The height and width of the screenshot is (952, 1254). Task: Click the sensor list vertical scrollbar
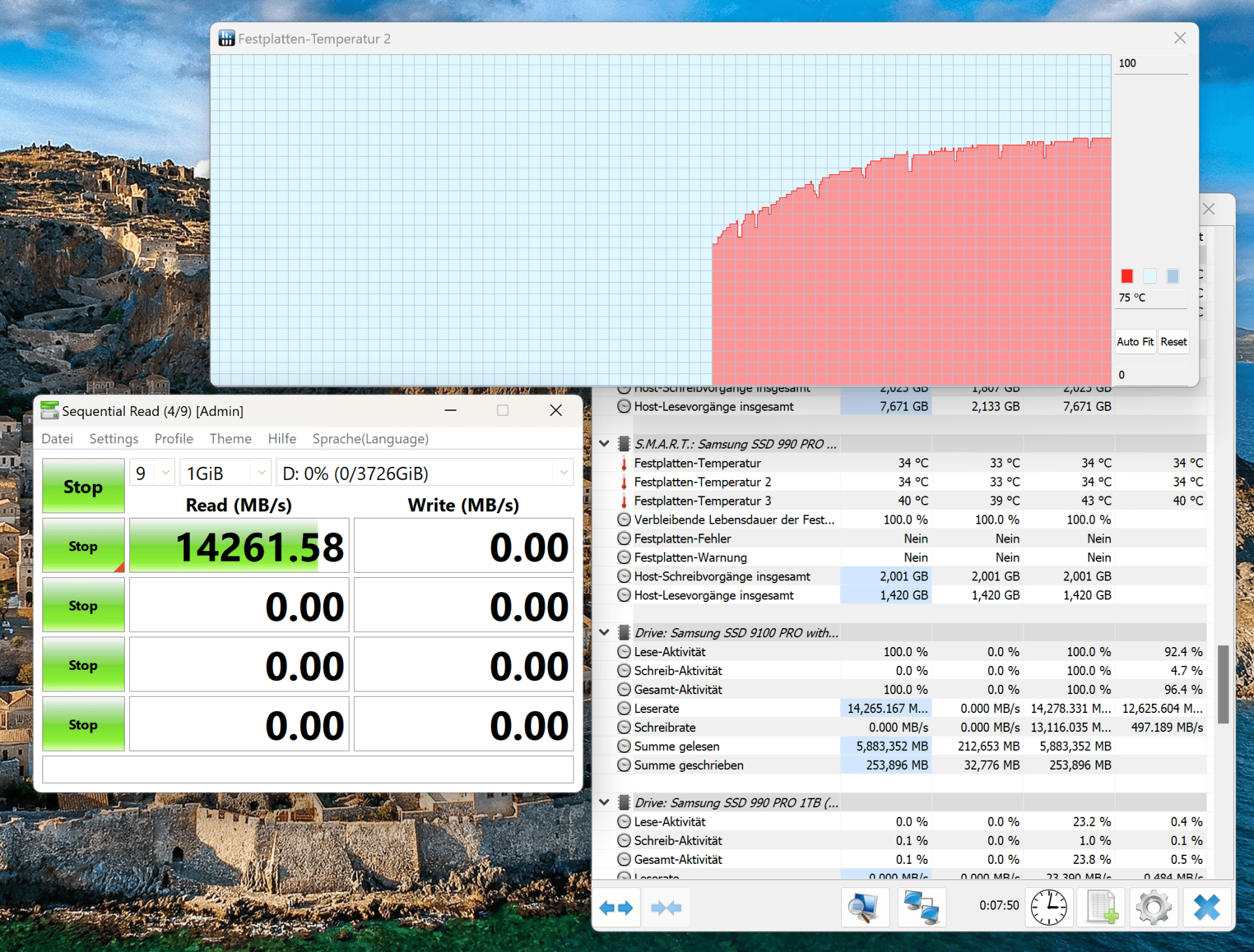[x=1223, y=684]
